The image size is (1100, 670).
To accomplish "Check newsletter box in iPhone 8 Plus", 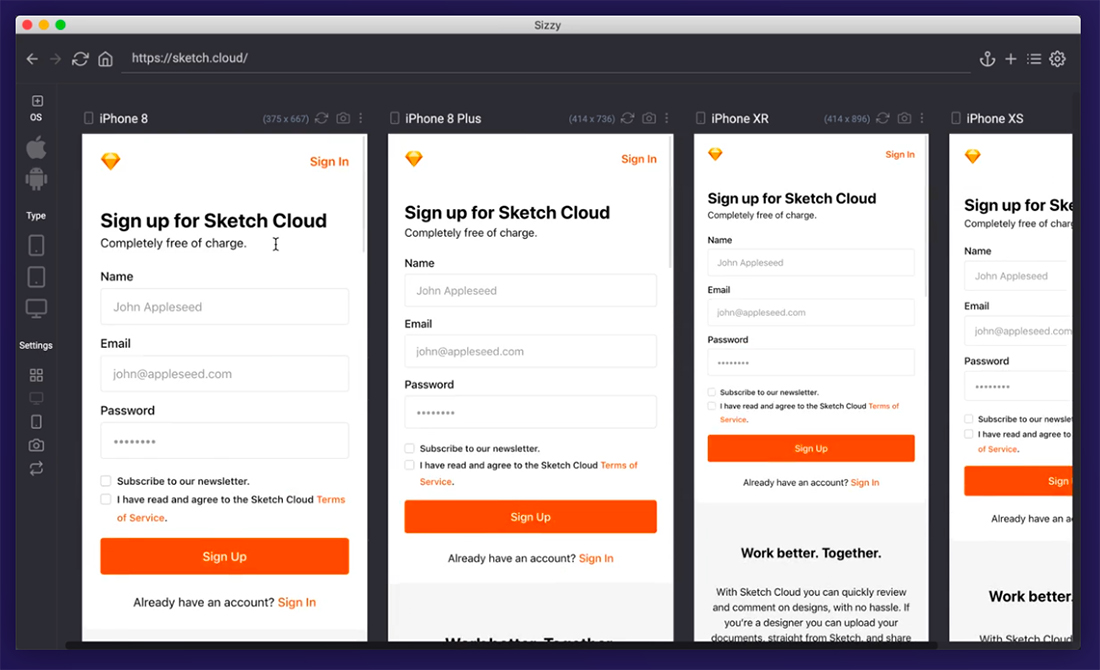I will pyautogui.click(x=410, y=448).
